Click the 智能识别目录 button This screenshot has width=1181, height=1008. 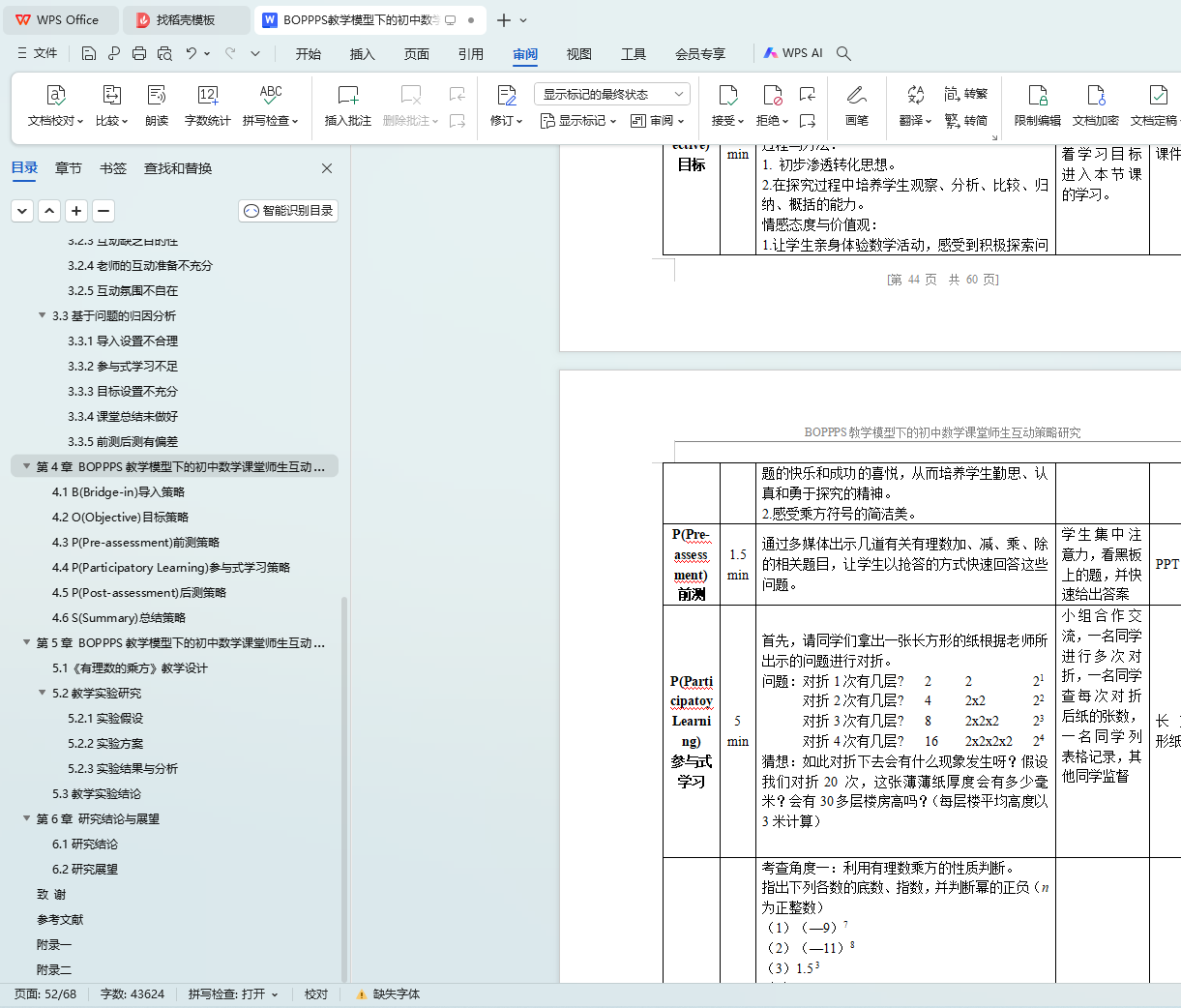[288, 211]
